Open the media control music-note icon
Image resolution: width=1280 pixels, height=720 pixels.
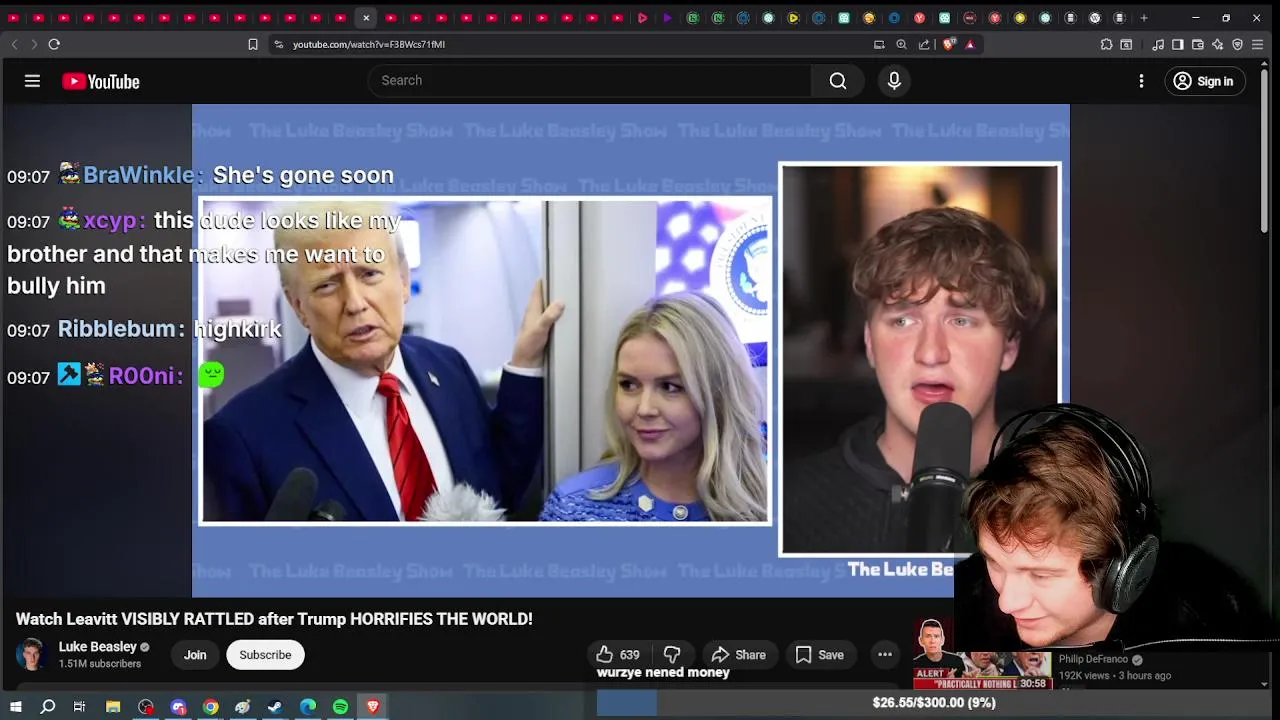pos(1158,44)
